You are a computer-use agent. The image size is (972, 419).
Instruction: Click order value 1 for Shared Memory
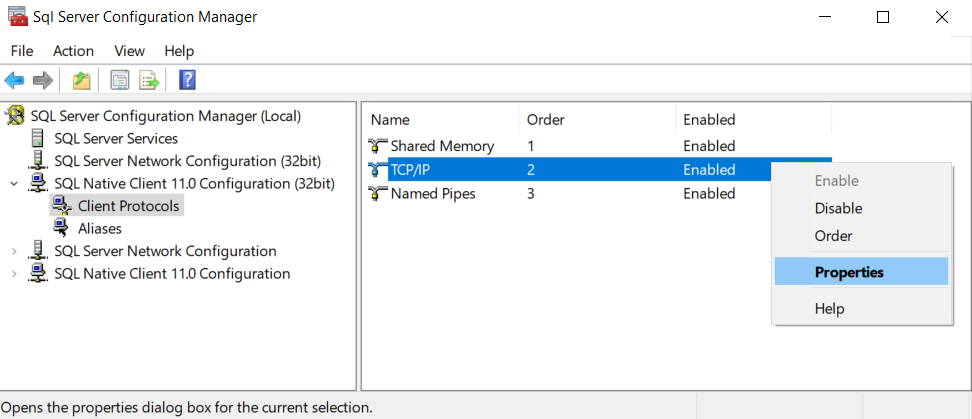(531, 146)
